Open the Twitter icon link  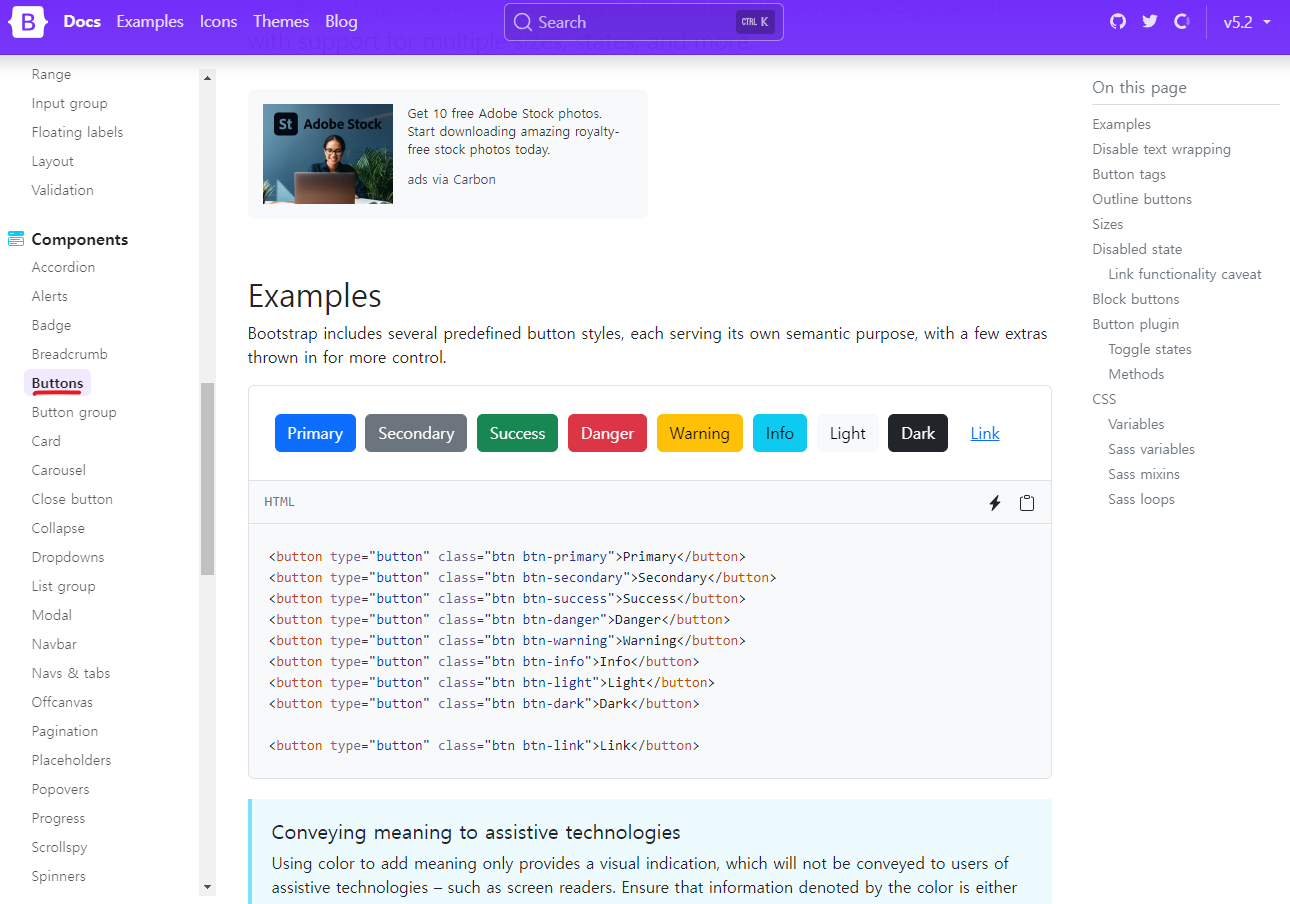(x=1150, y=21)
